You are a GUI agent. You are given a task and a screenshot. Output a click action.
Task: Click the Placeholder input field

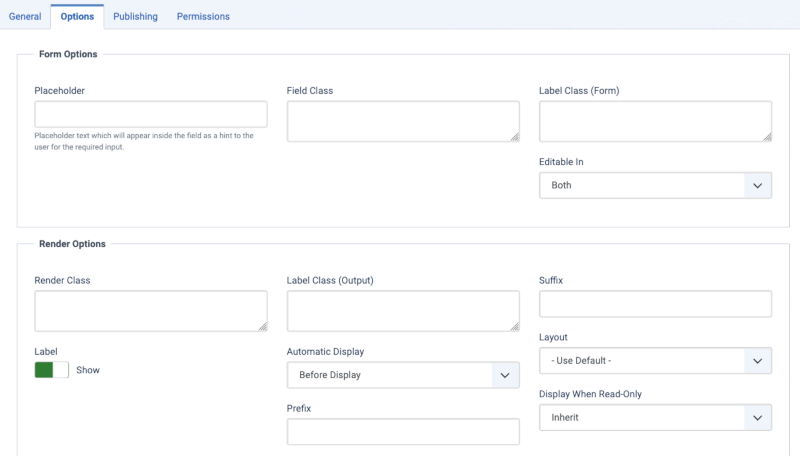(151, 114)
